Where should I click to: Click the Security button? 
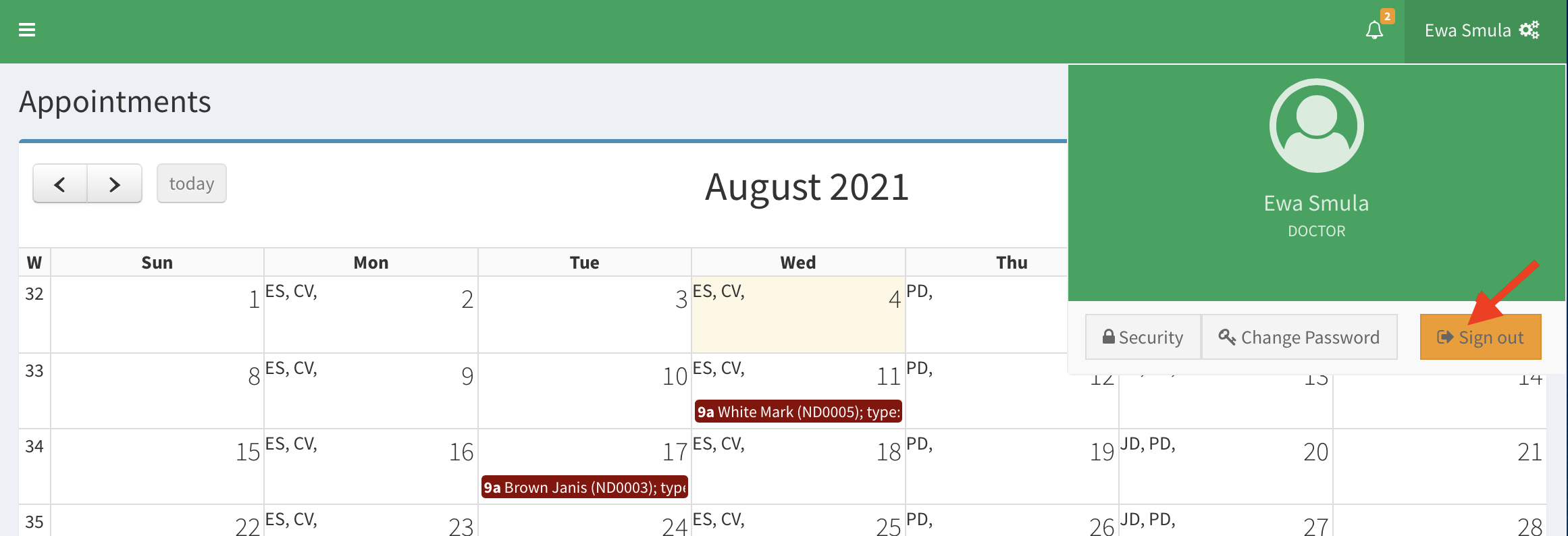[1143, 337]
